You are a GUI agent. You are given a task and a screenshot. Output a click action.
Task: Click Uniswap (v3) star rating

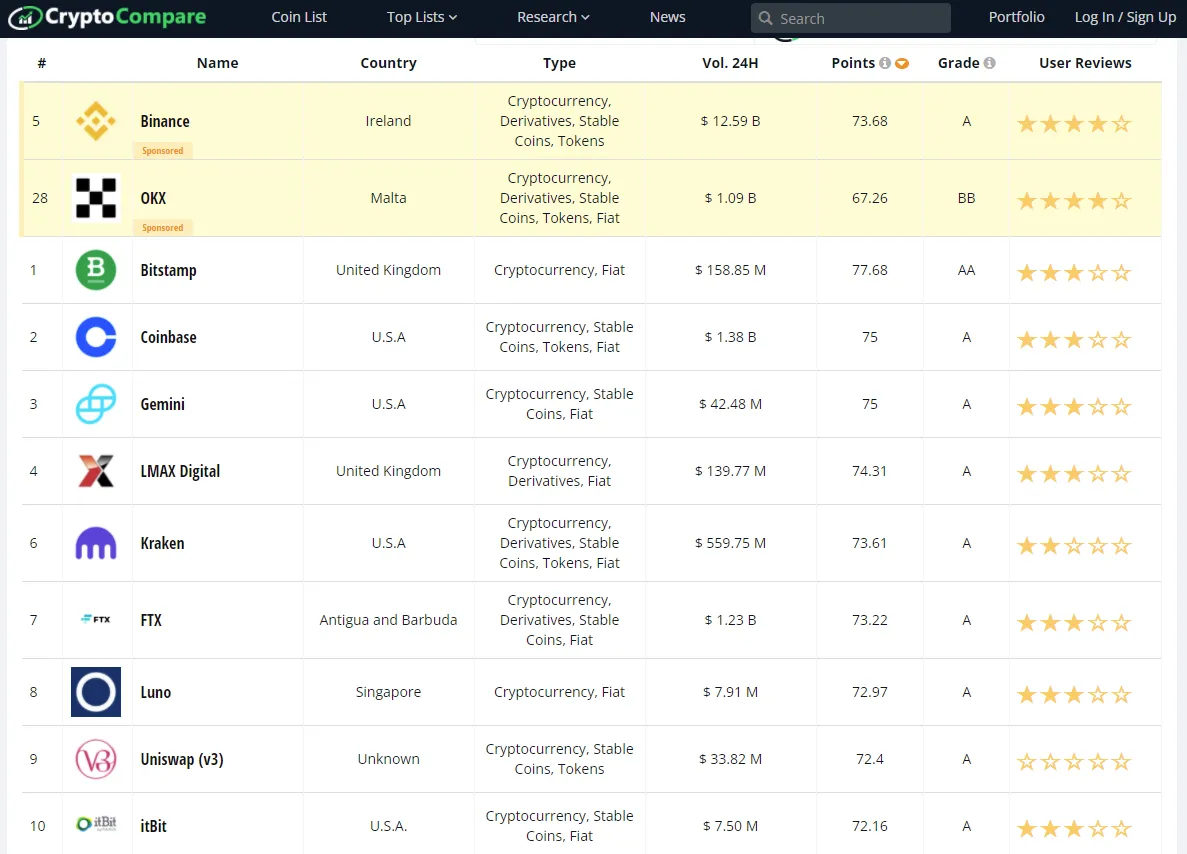pyautogui.click(x=1073, y=762)
